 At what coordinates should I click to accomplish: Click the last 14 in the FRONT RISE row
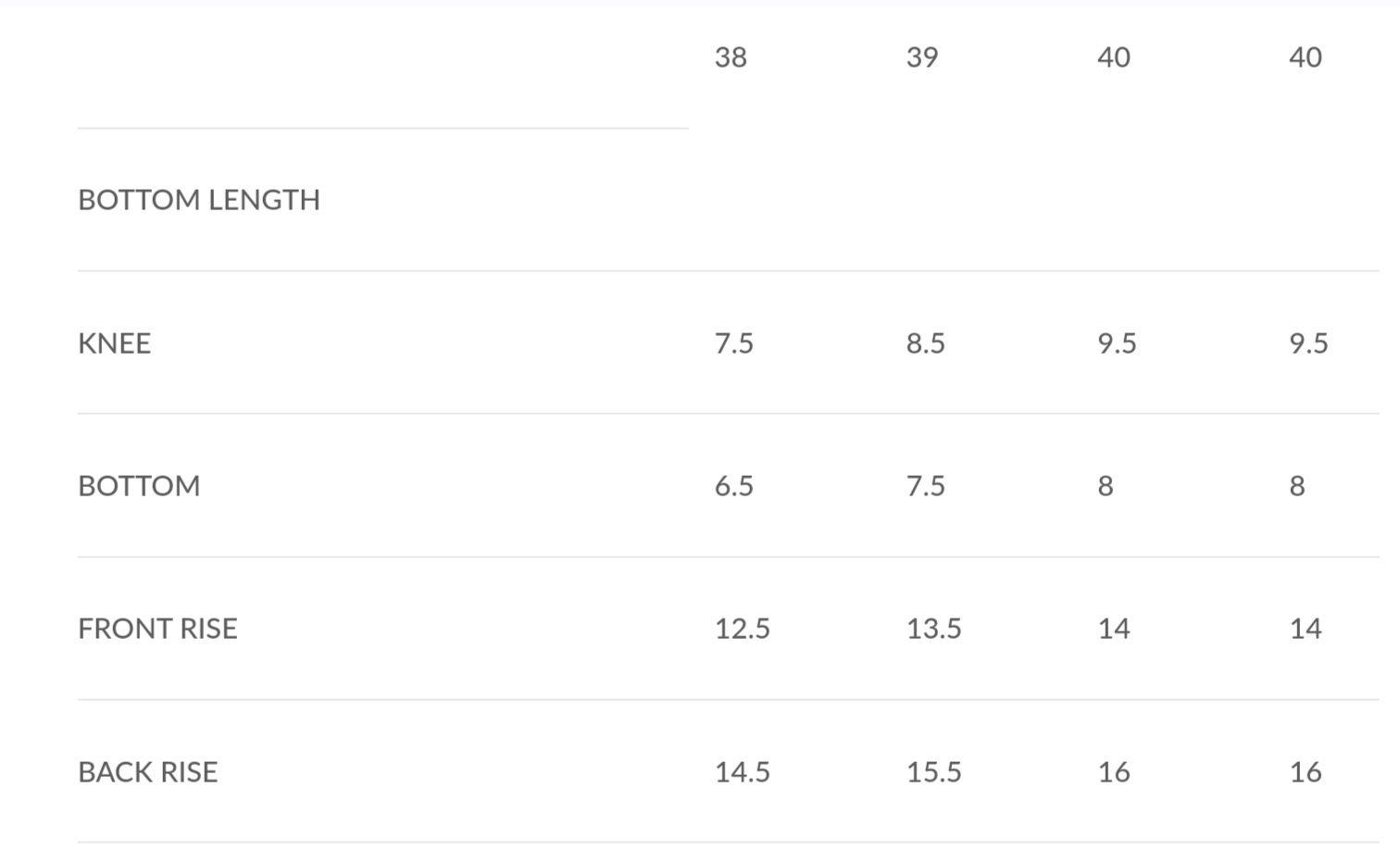1306,629
